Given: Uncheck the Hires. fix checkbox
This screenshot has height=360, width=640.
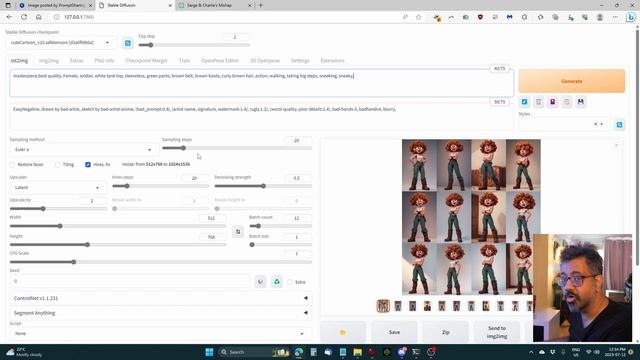Looking at the screenshot, I should click(88, 164).
